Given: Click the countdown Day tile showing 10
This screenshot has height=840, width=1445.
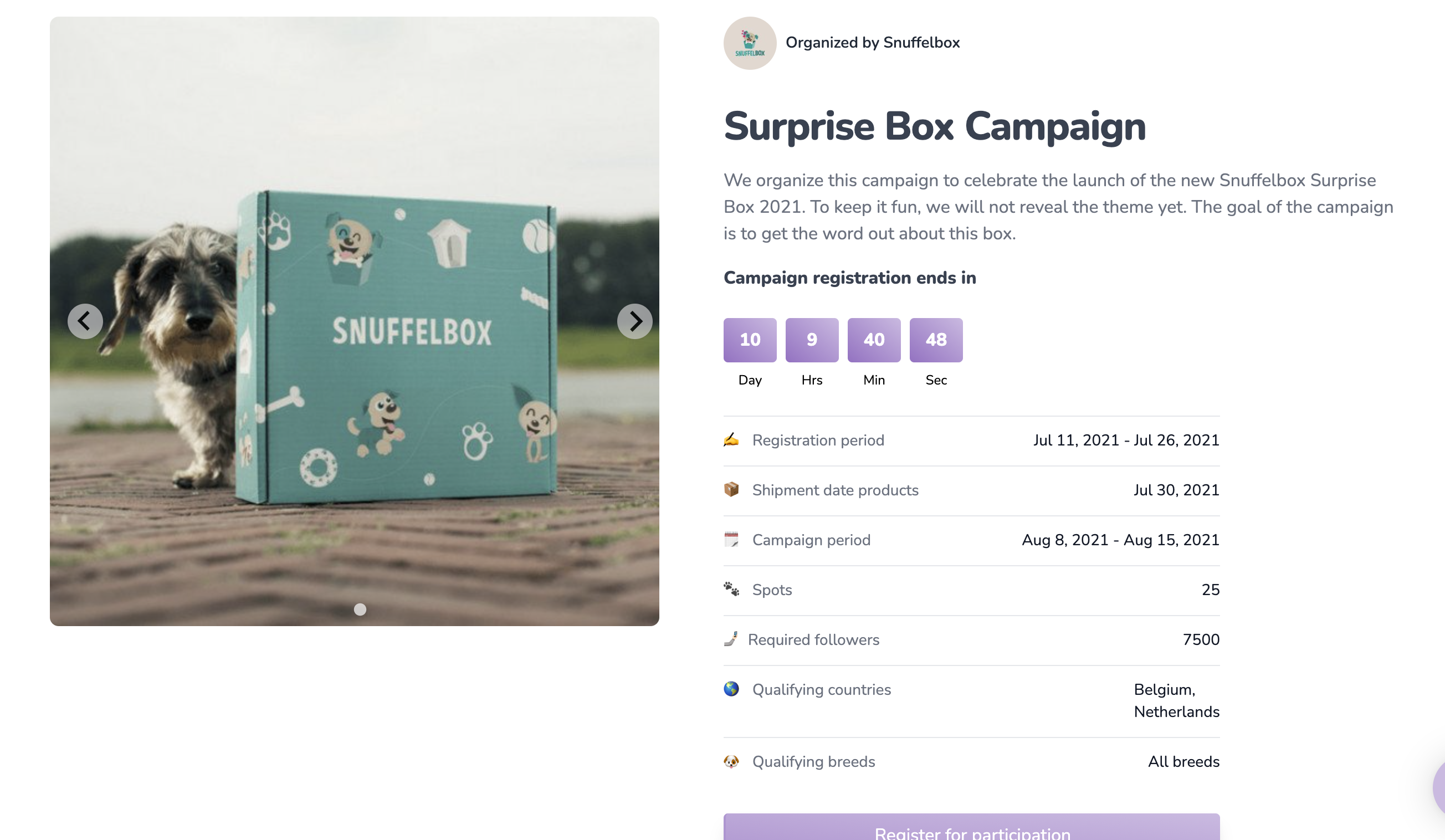Looking at the screenshot, I should (x=750, y=340).
